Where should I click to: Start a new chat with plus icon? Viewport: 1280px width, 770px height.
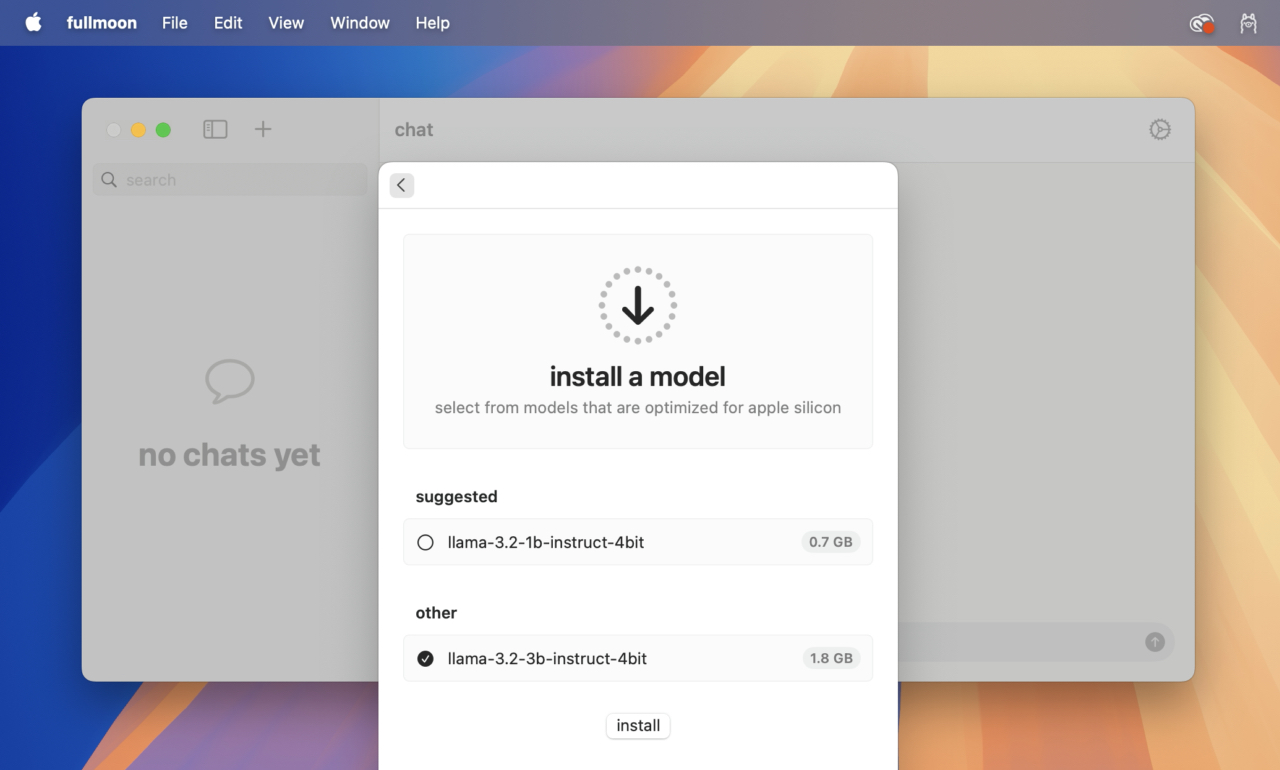263,129
